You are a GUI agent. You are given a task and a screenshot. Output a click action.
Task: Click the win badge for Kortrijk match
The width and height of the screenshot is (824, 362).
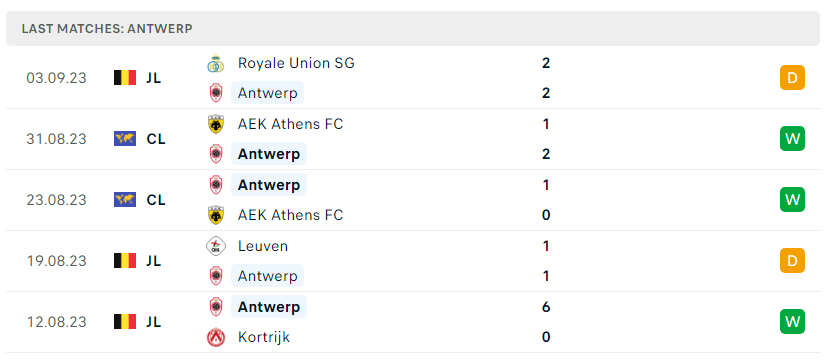pos(792,322)
